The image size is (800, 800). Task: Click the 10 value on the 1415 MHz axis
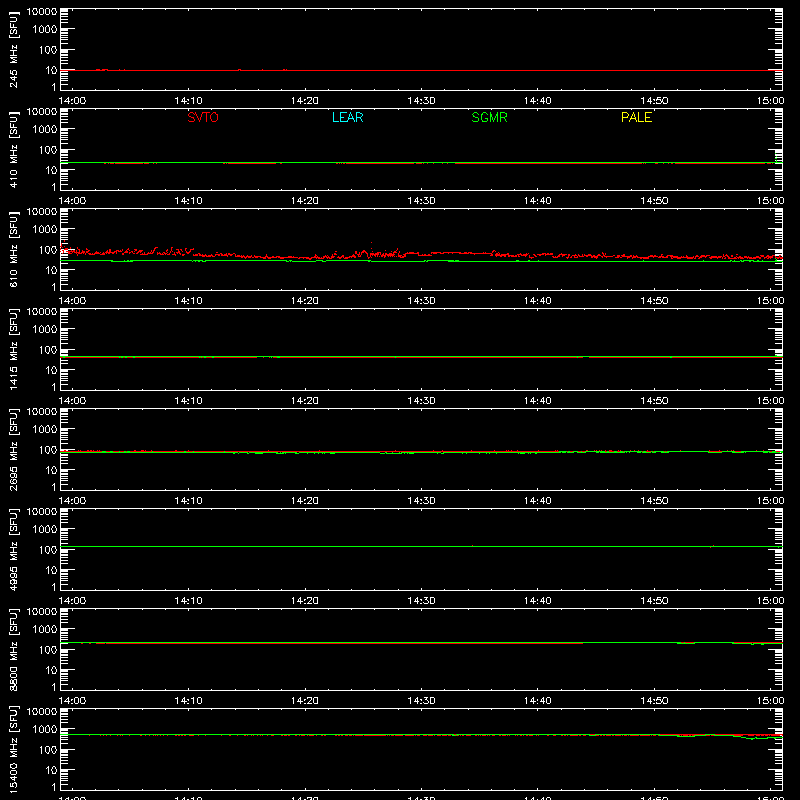click(51, 370)
